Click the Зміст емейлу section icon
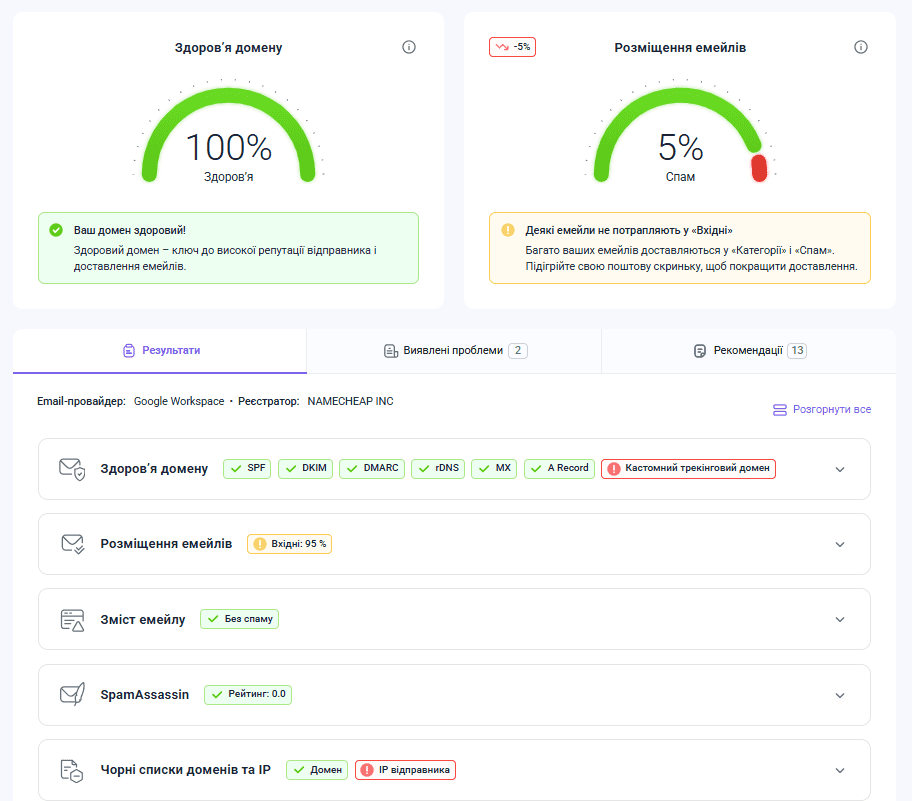The width and height of the screenshot is (912, 801). coord(71,619)
